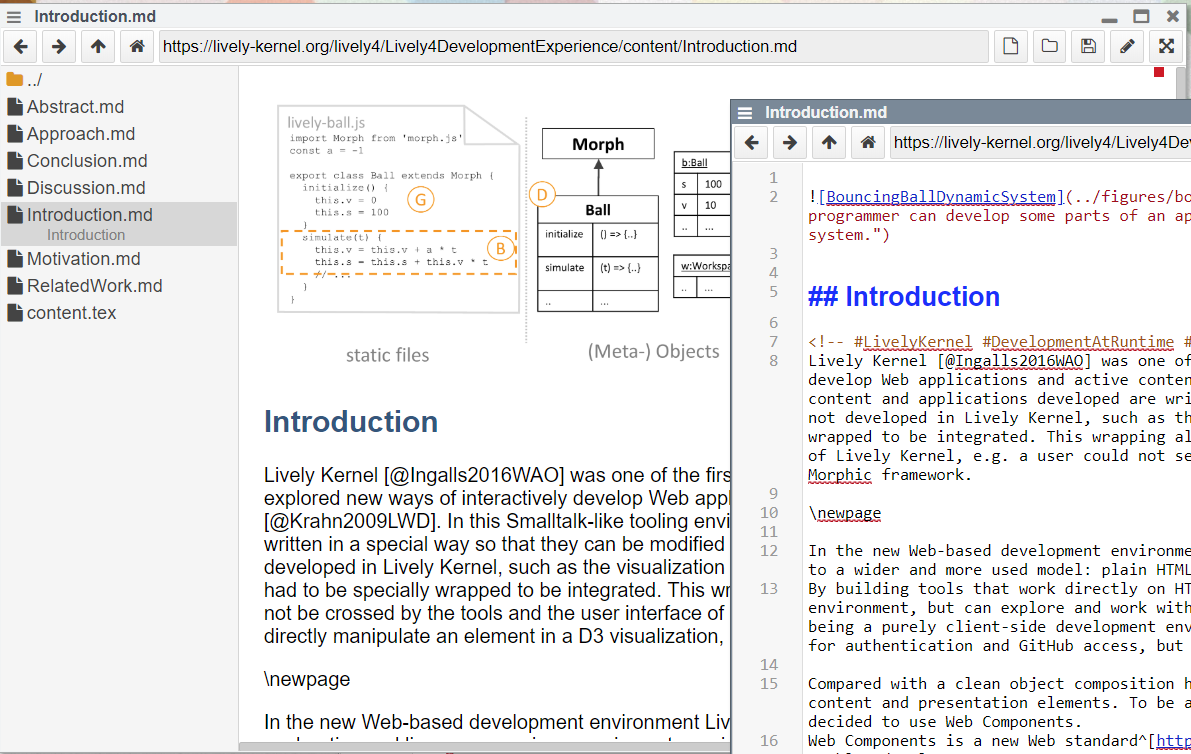Click the red square status indicator
Viewport: 1191px width, 754px height.
point(1159,72)
